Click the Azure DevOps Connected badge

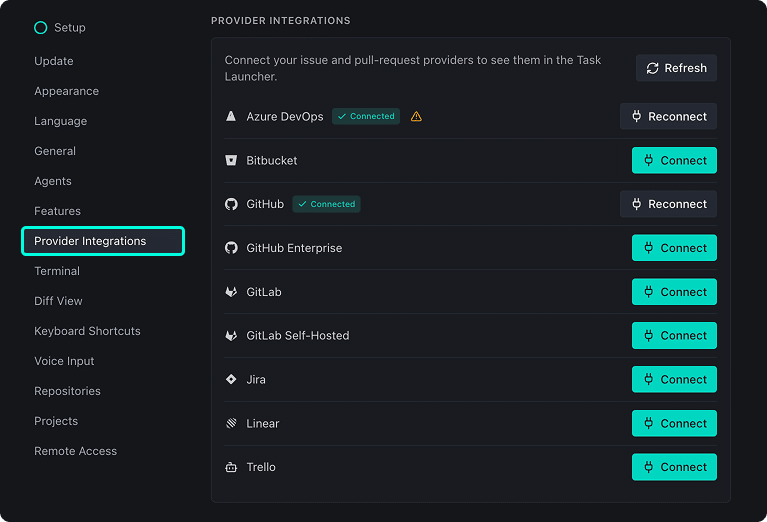click(x=366, y=116)
